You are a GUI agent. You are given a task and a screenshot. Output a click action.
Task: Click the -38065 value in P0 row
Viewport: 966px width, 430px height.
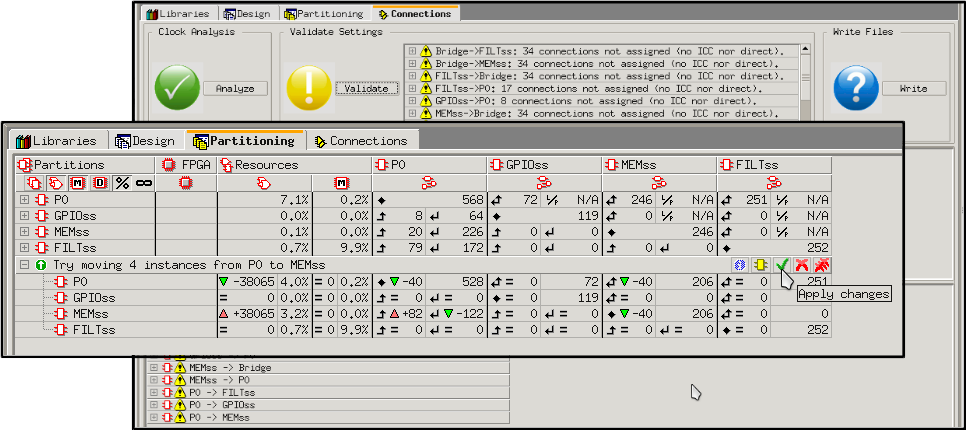coord(254,282)
